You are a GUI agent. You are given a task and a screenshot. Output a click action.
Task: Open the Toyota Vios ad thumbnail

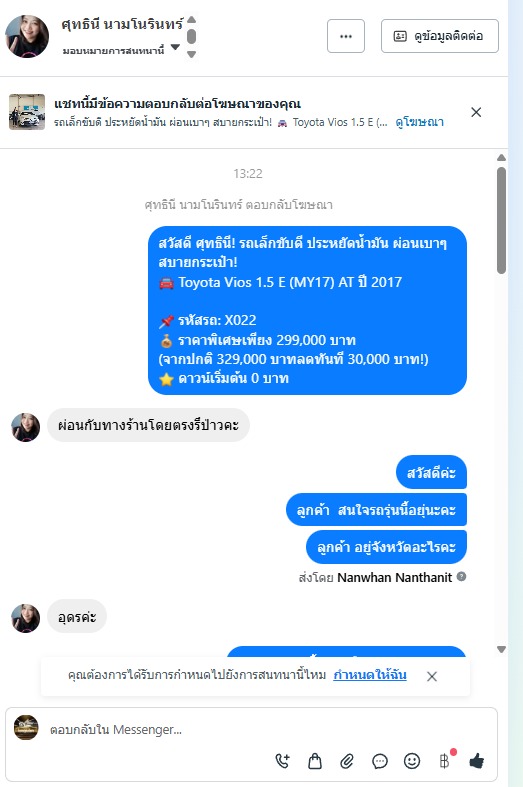coord(27,112)
